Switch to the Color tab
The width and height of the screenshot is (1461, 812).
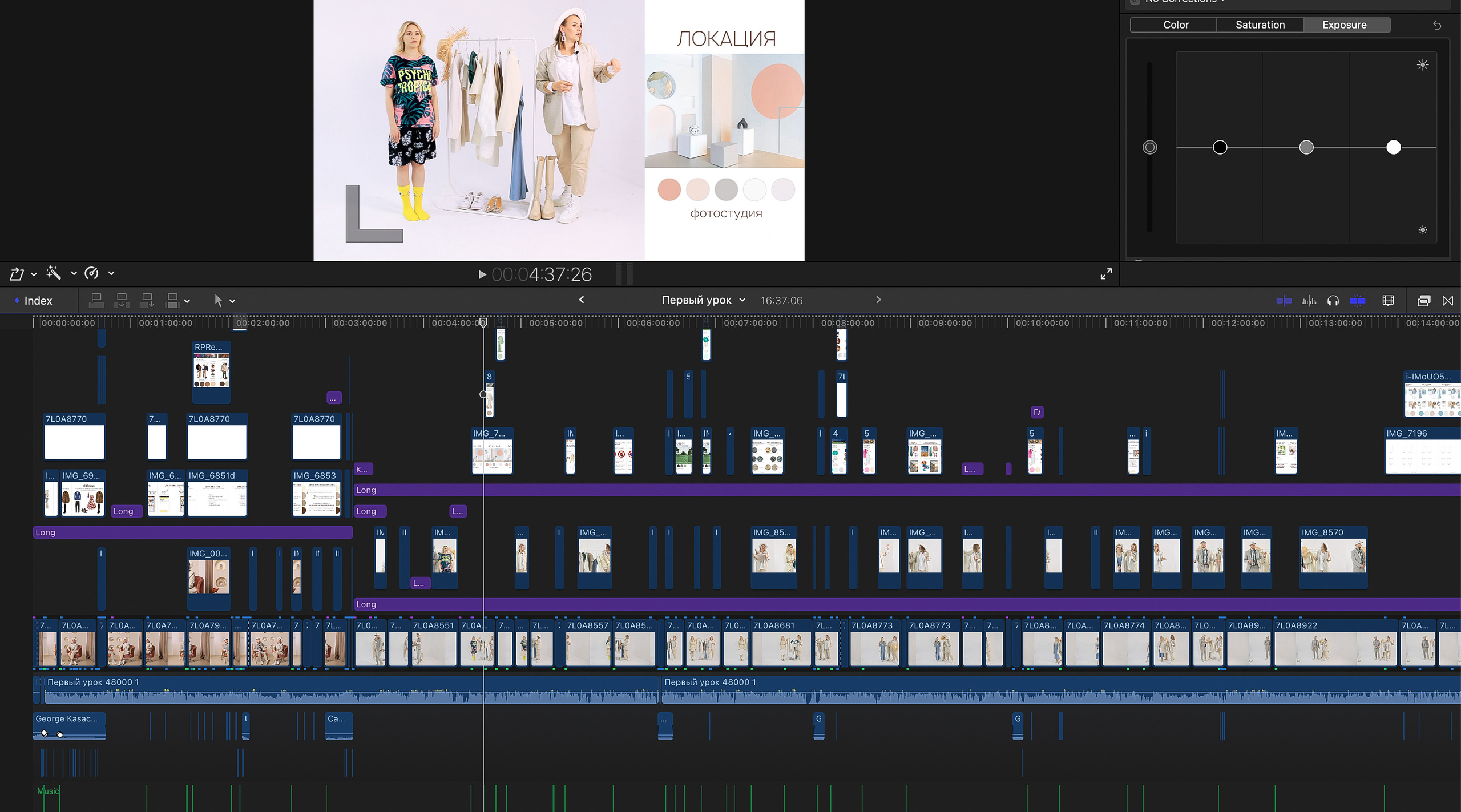[1175, 25]
